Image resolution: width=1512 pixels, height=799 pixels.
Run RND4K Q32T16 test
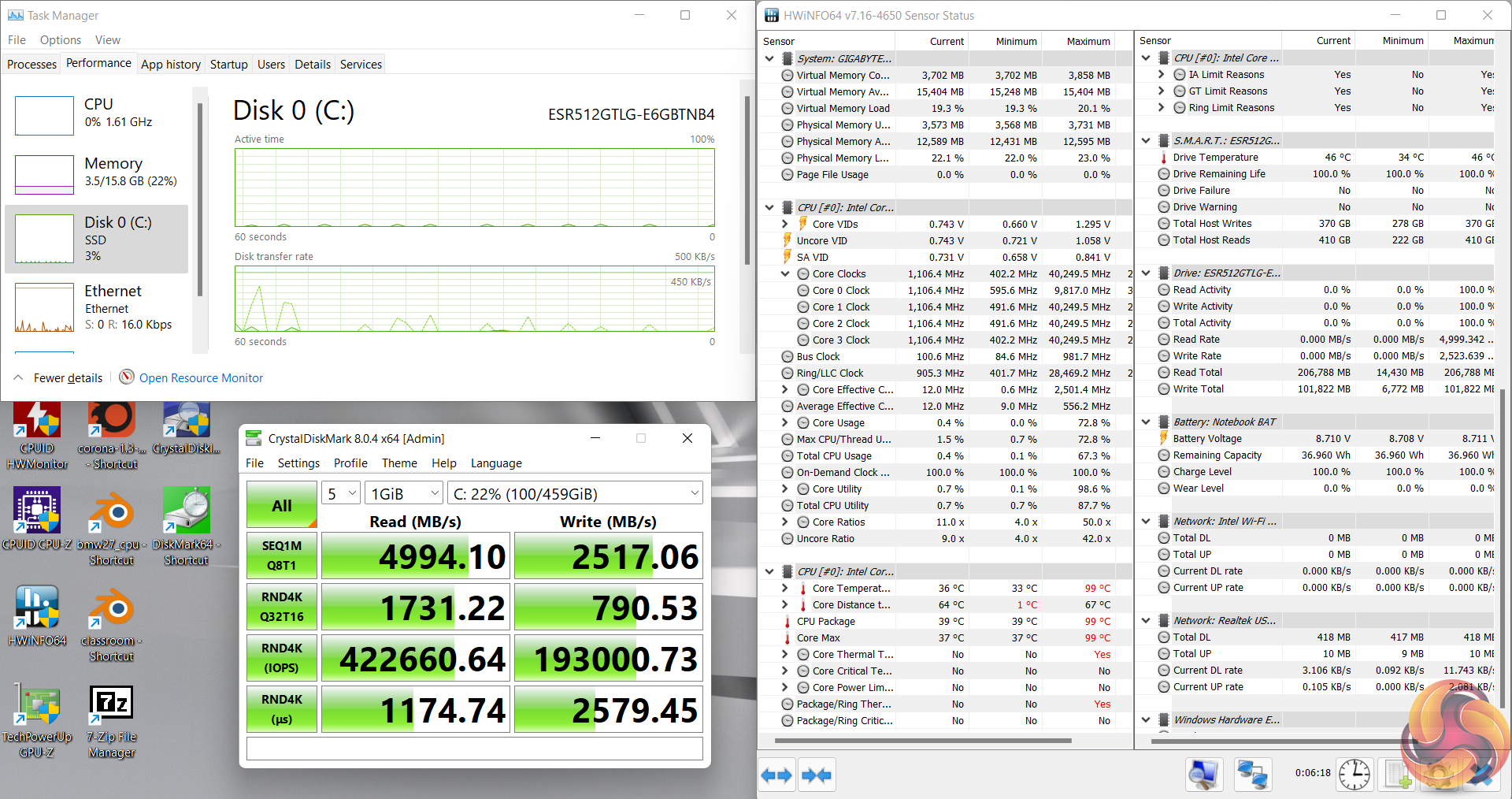tap(282, 607)
